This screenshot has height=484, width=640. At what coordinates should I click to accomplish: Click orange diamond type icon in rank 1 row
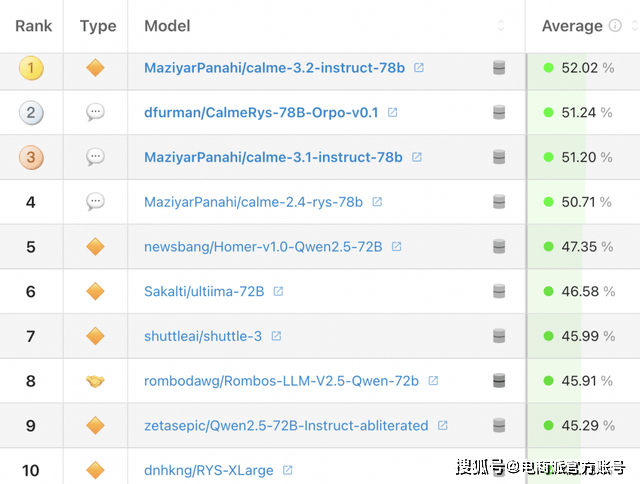(96, 68)
